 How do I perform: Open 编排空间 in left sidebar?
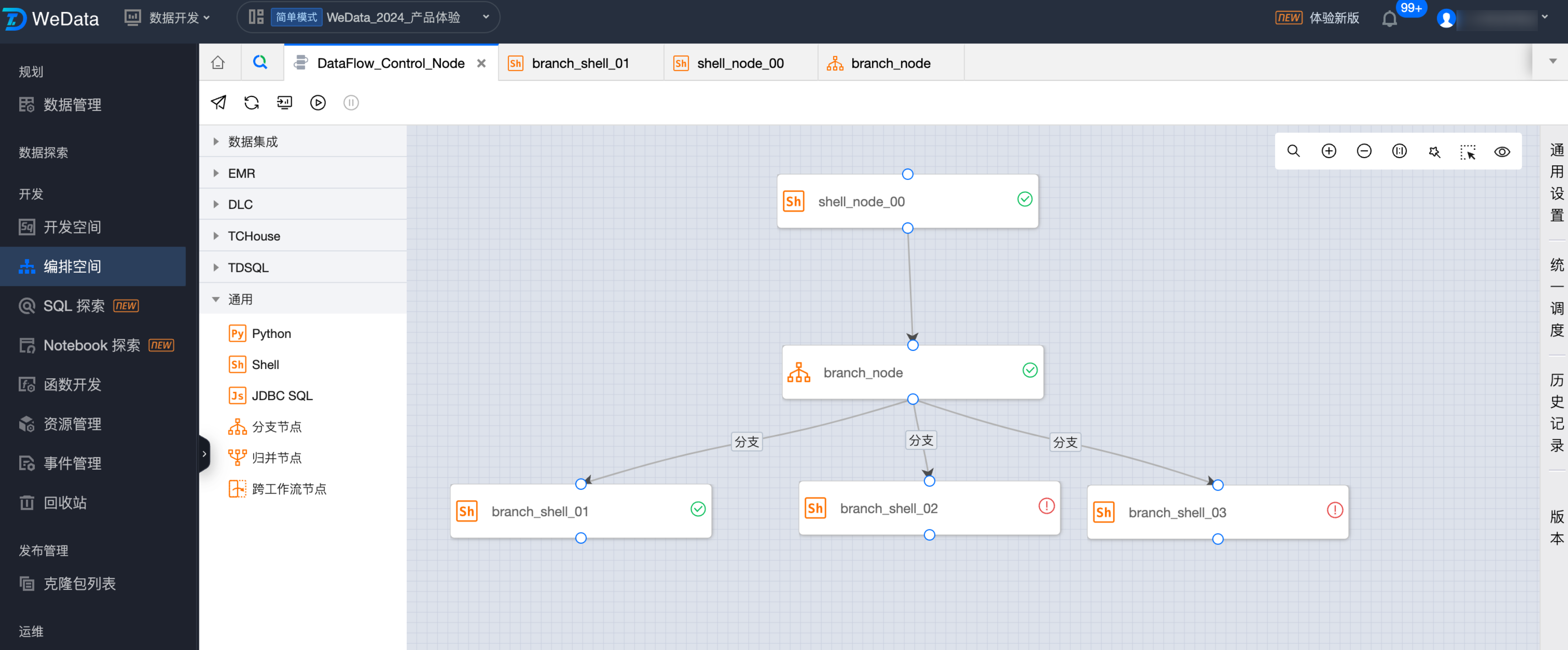(x=72, y=266)
